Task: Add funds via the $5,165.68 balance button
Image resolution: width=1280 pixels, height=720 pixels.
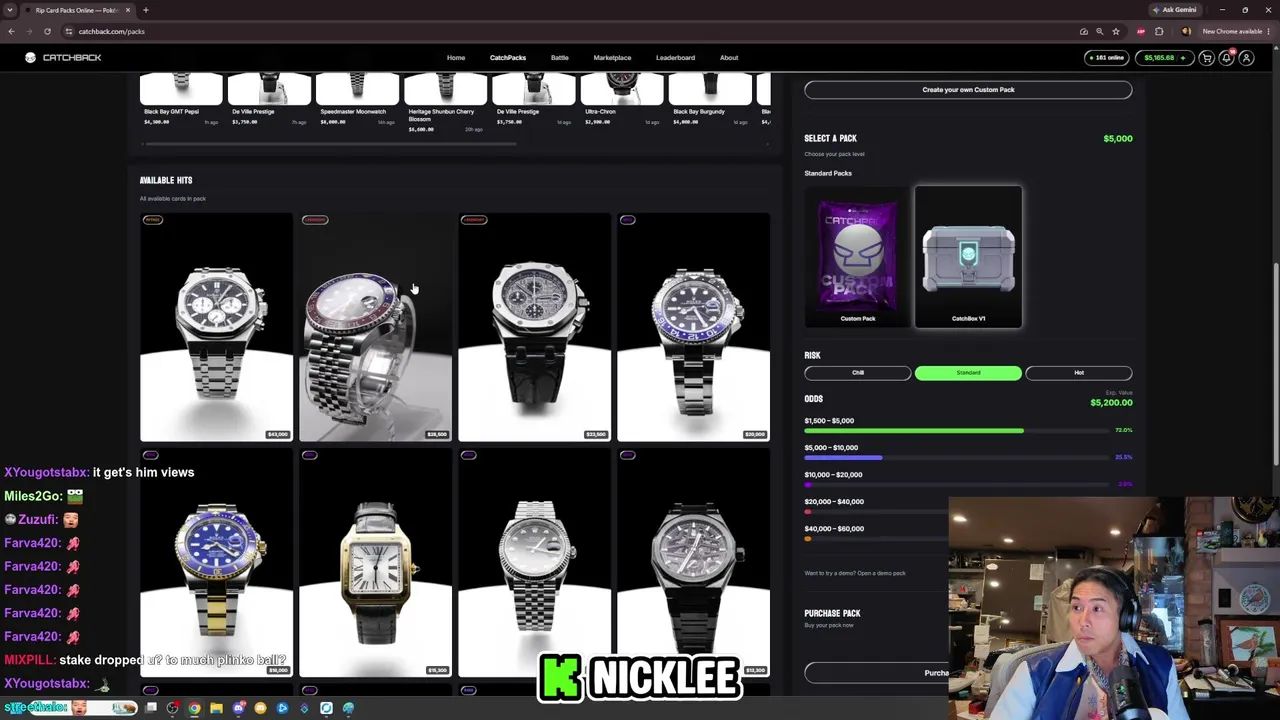Action: [x=1165, y=58]
